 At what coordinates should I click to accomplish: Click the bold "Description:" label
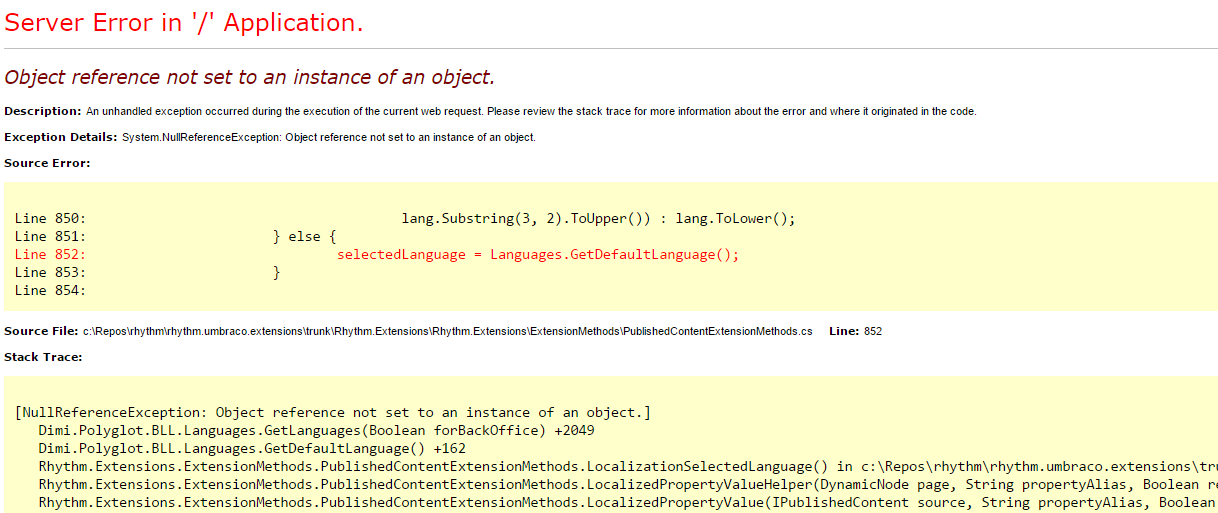pyautogui.click(x=42, y=111)
